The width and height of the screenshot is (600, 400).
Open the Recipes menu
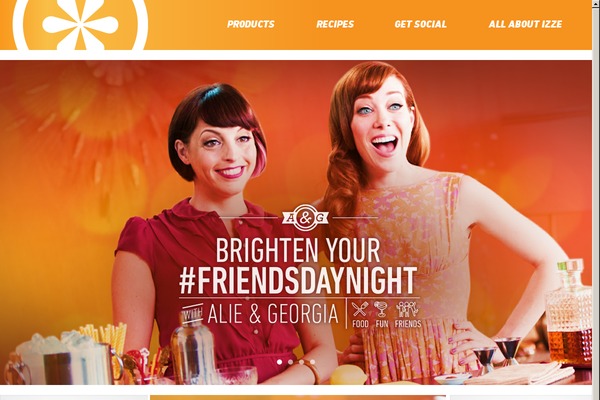coord(335,24)
